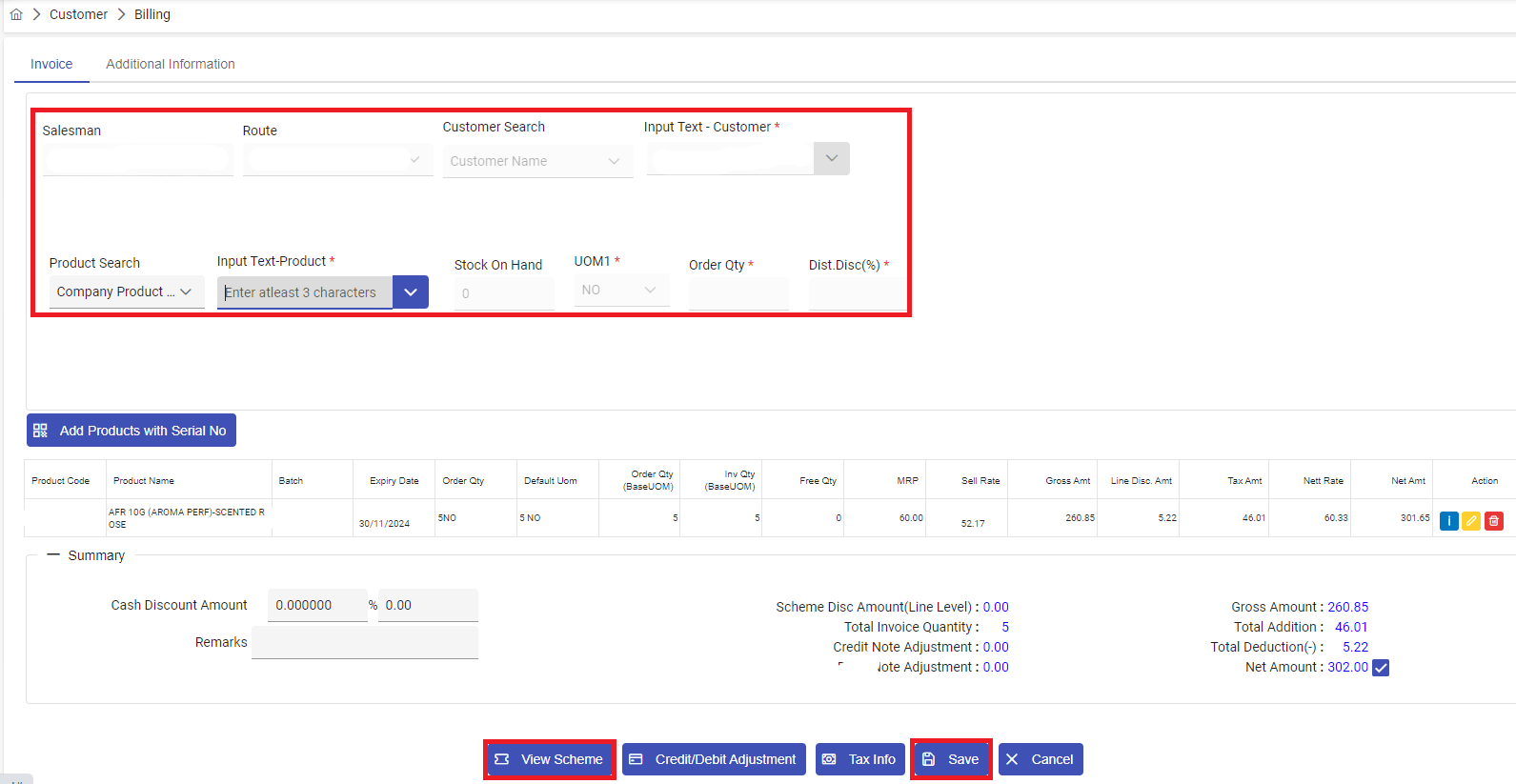Click the Total Addition value 46.01

1351,627
